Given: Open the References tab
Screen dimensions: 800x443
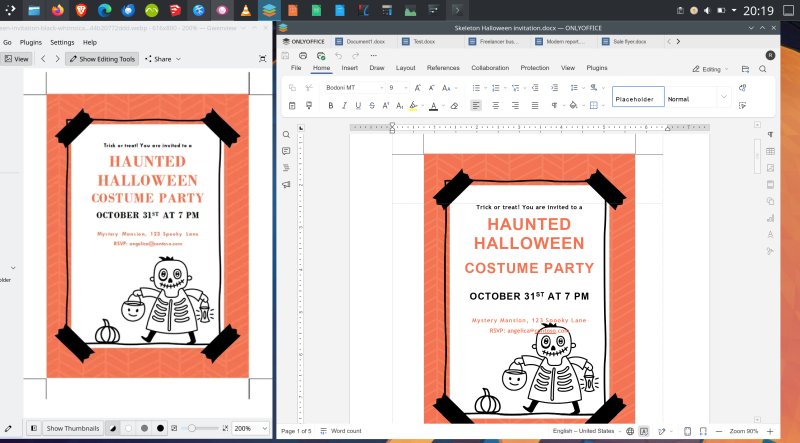Looking at the screenshot, I should [443, 68].
